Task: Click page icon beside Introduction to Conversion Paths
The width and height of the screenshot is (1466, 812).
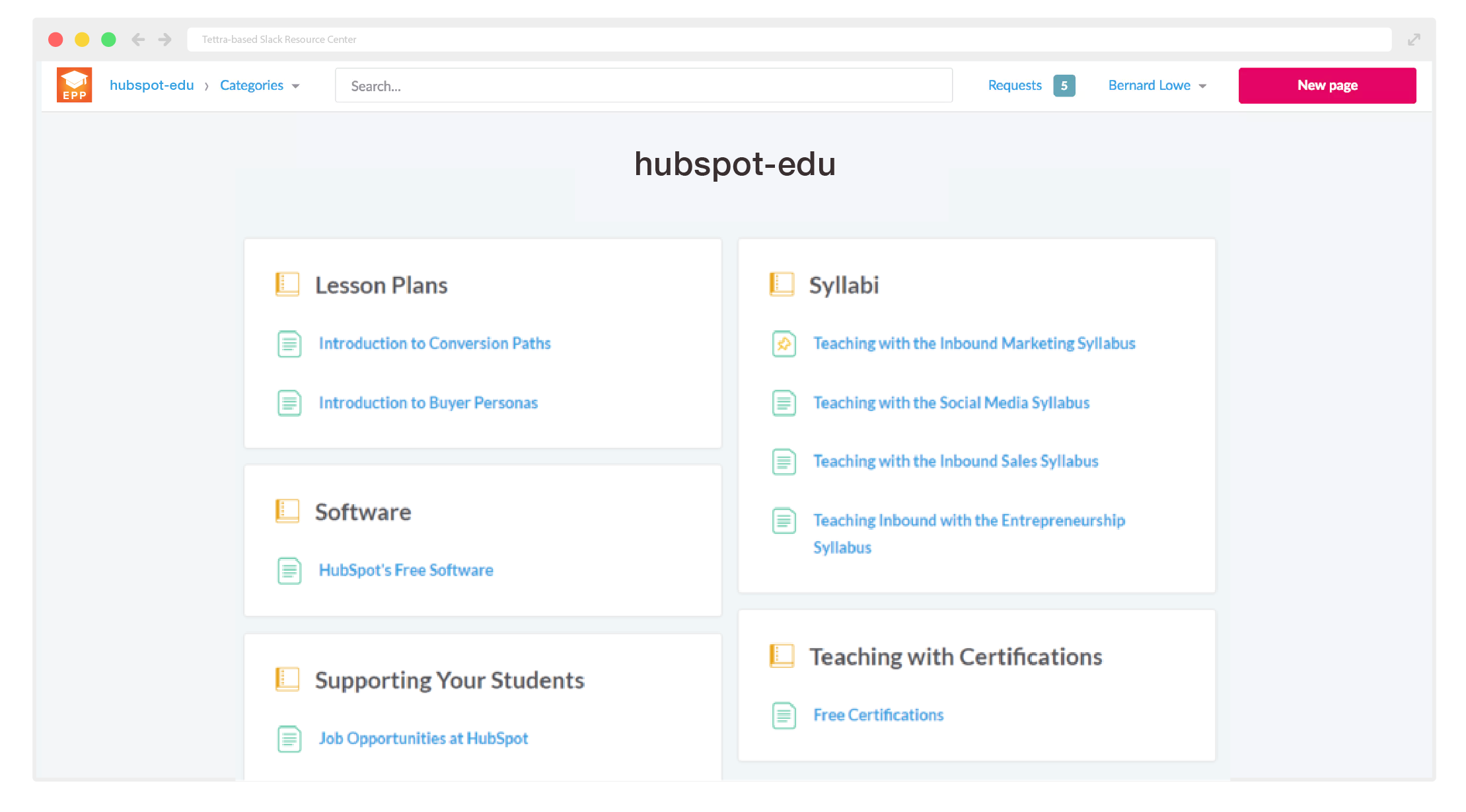Action: coord(289,344)
